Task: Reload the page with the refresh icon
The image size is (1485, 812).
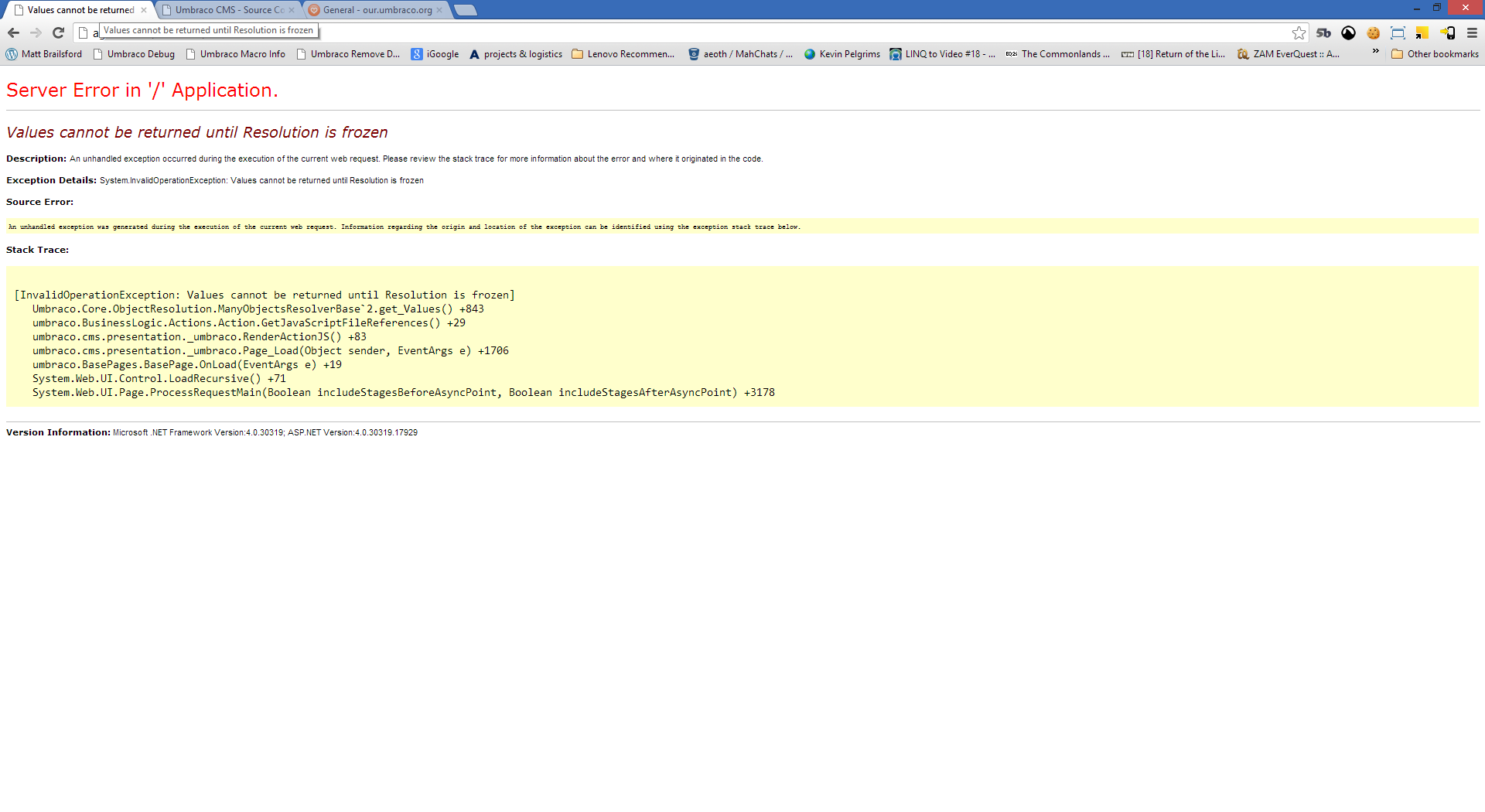Action: (x=58, y=32)
